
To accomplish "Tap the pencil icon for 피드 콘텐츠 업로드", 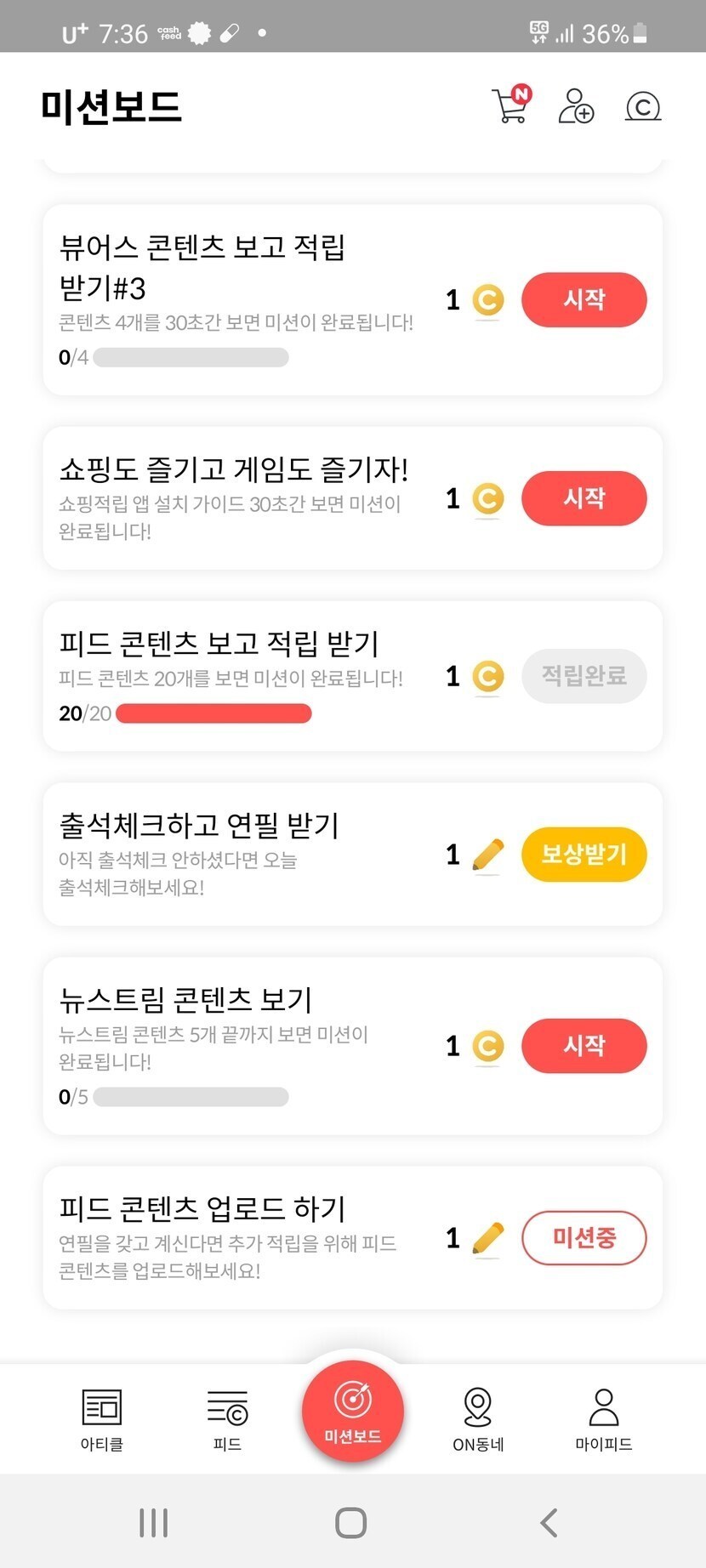I will [487, 1238].
